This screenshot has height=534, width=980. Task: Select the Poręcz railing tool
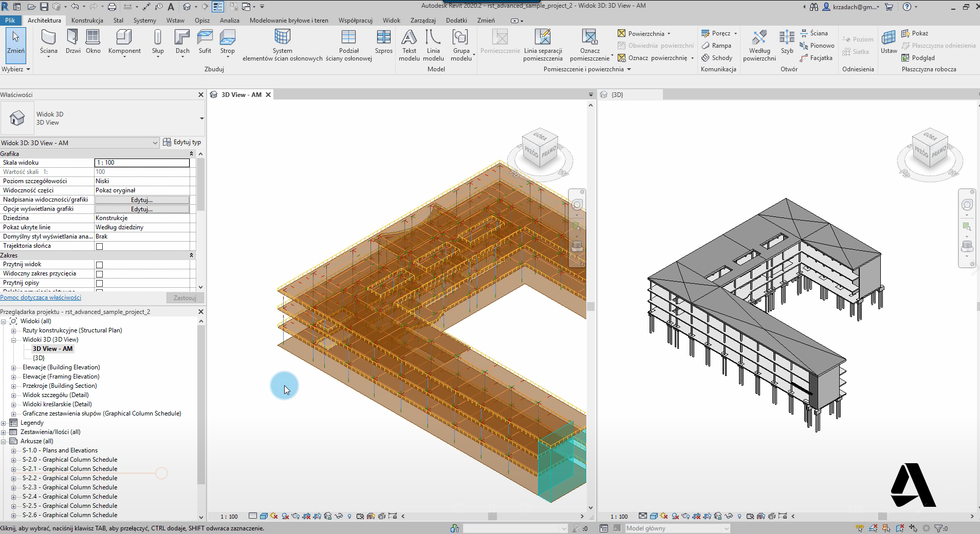(719, 33)
